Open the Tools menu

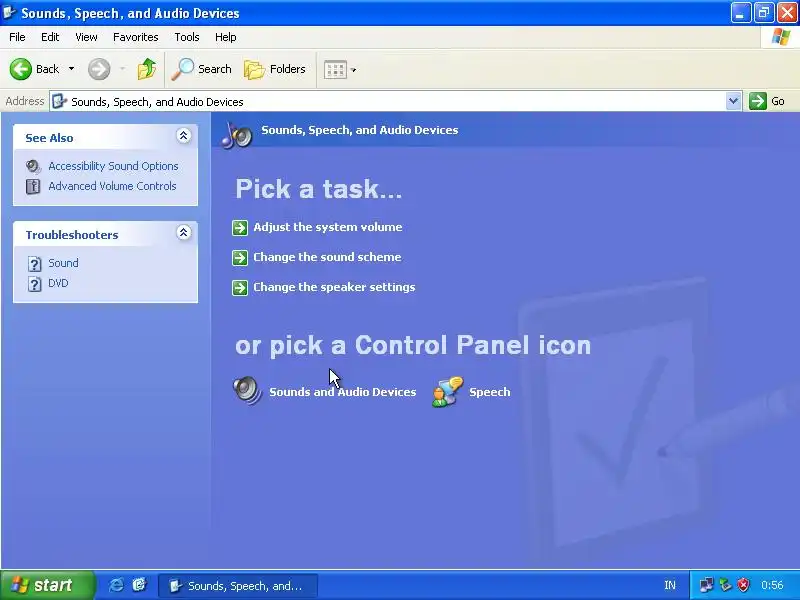[x=187, y=37]
